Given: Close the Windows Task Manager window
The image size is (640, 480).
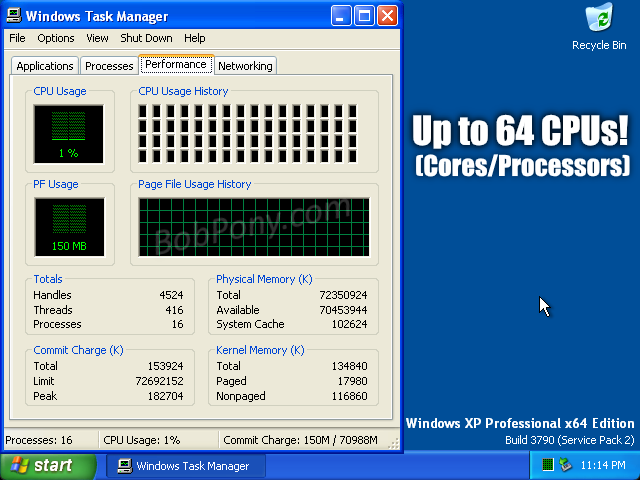Looking at the screenshot, I should [x=387, y=16].
